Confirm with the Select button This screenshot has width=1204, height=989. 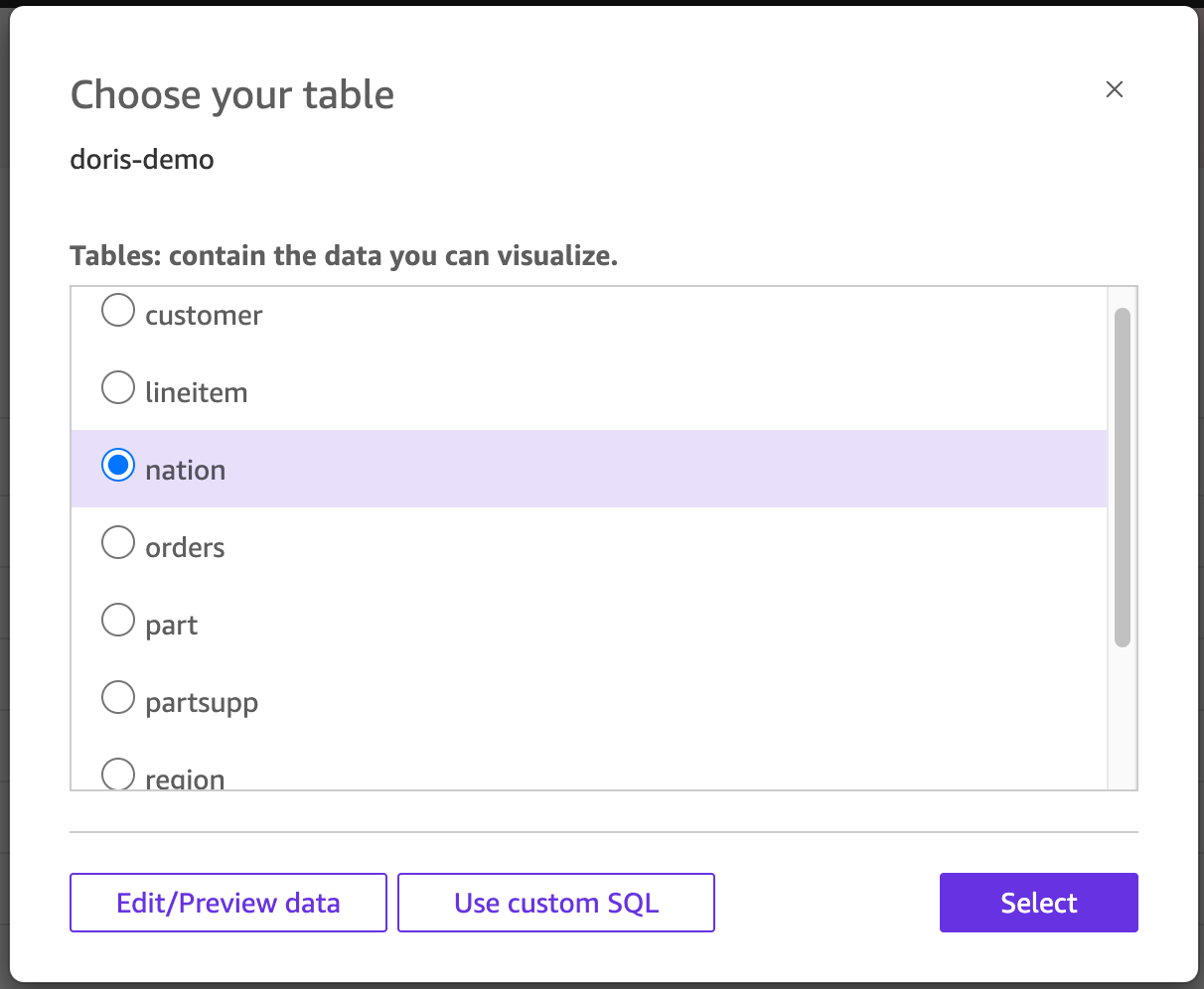click(x=1038, y=902)
